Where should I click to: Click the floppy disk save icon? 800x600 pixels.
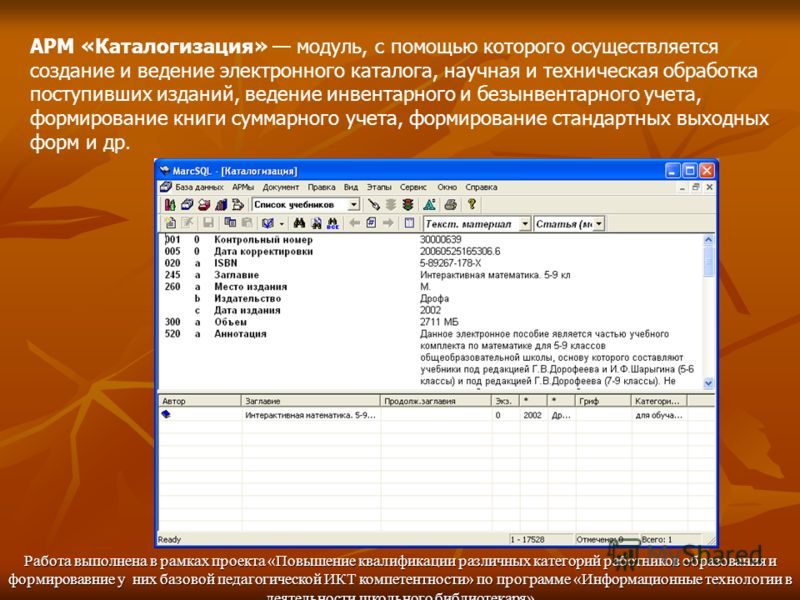[x=208, y=223]
